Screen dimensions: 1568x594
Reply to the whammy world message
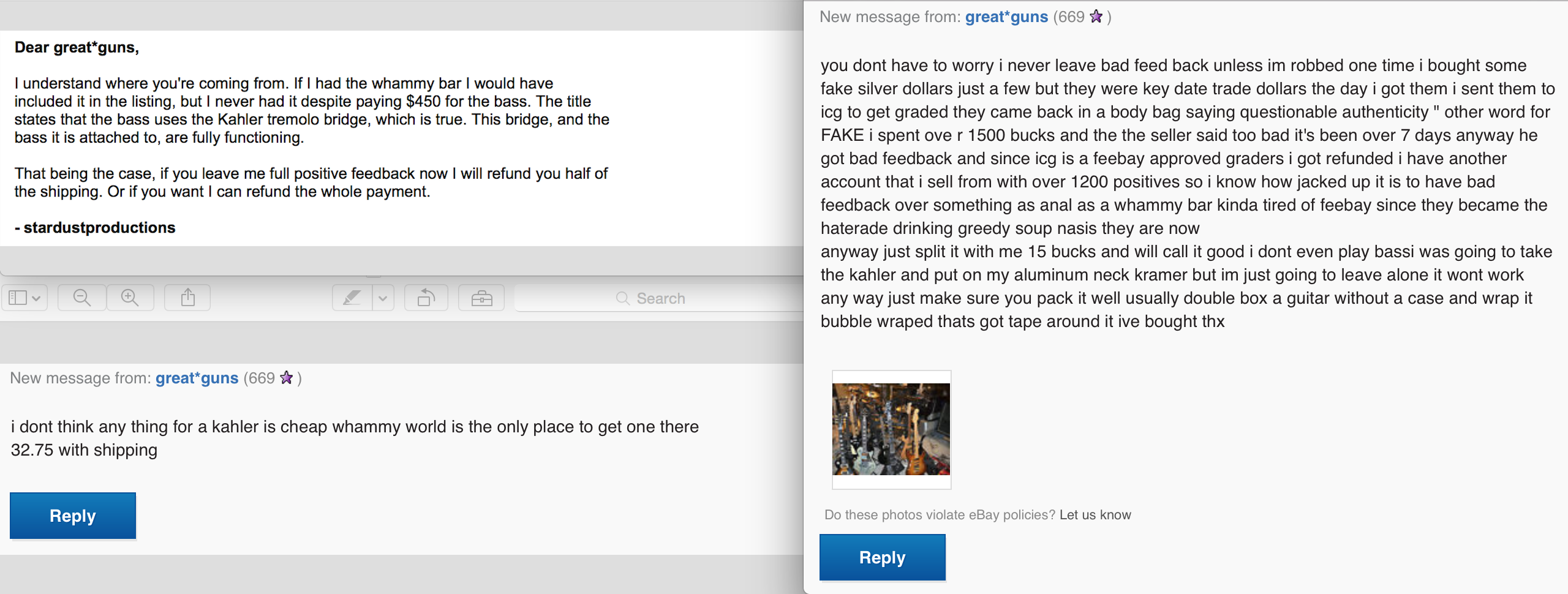[73, 516]
